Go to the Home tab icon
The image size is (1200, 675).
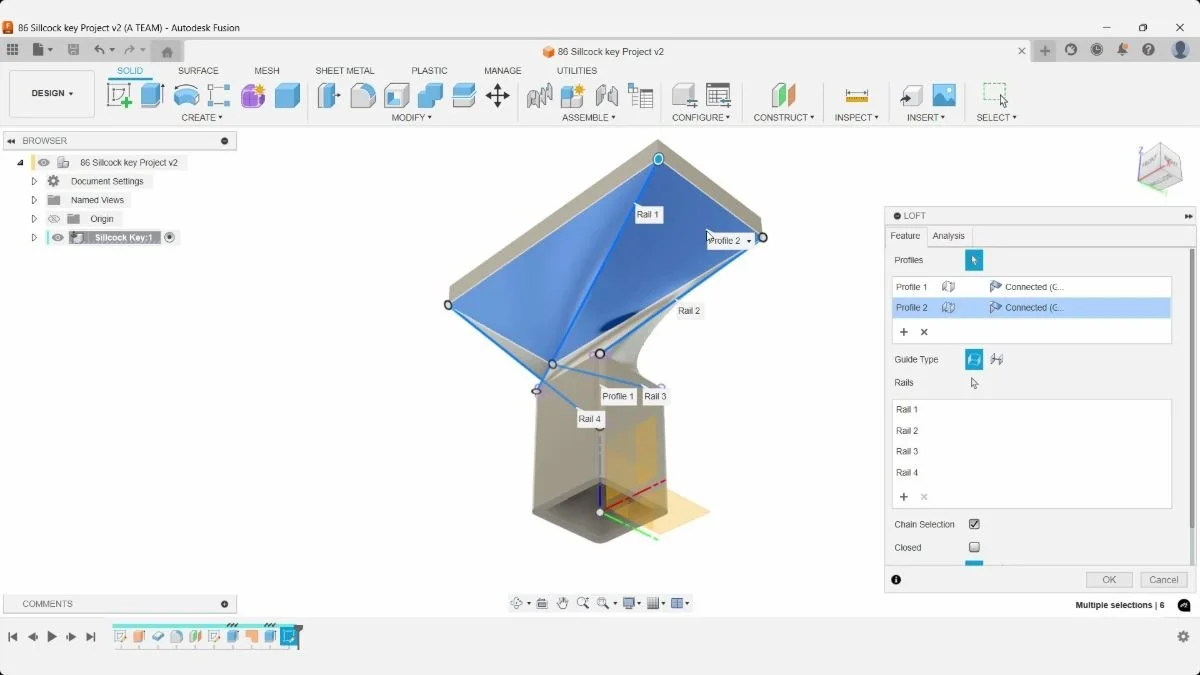coord(167,51)
